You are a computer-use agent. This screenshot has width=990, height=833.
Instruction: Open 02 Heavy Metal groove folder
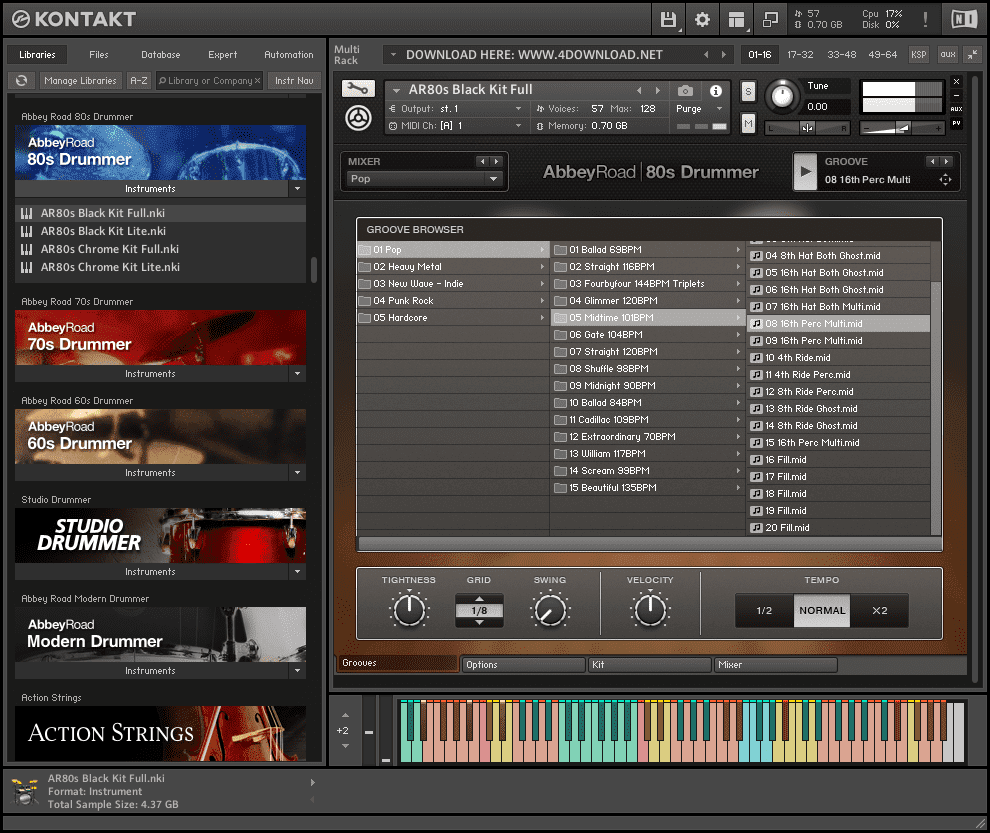(x=453, y=267)
